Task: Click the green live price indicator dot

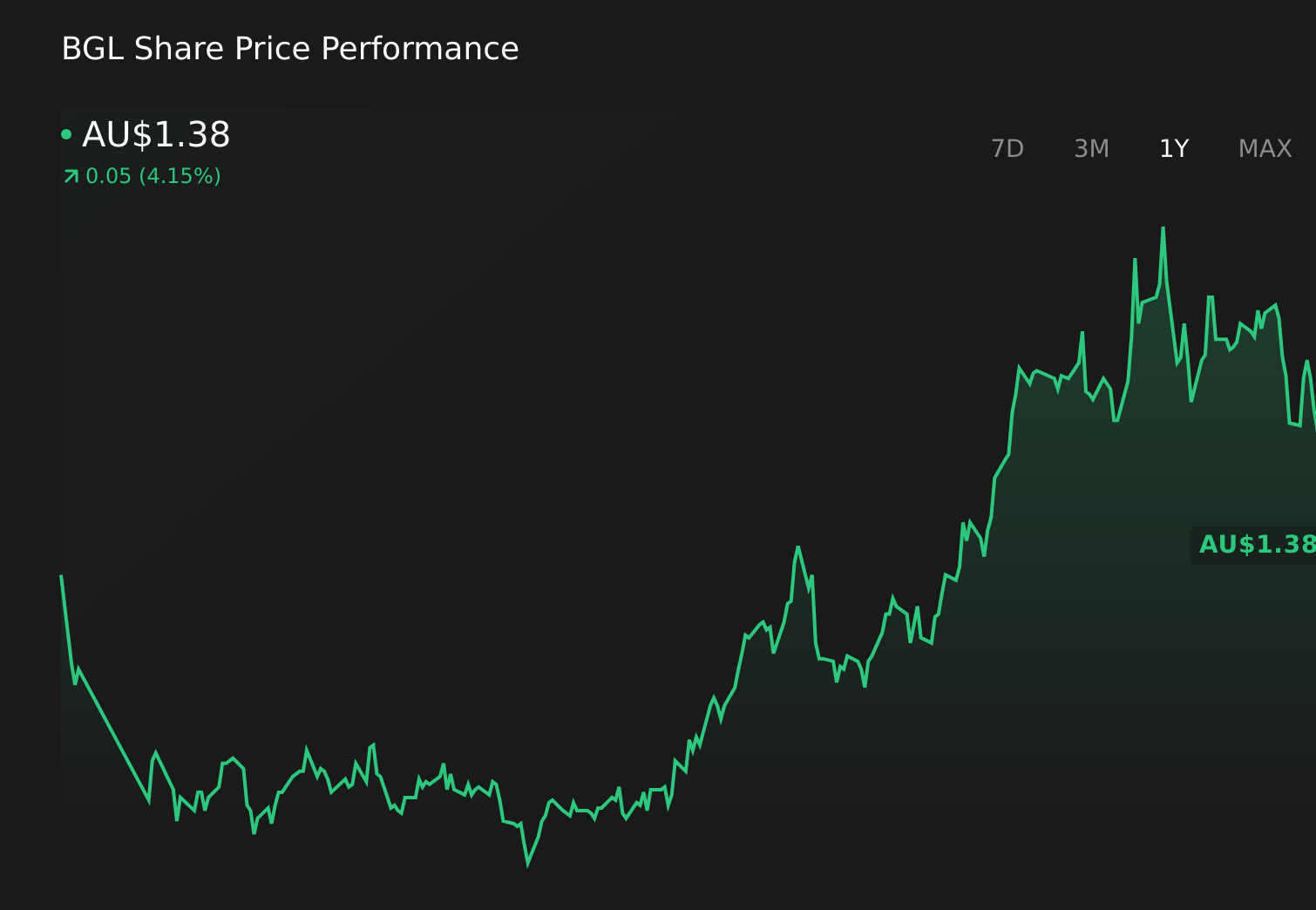Action: pos(66,134)
